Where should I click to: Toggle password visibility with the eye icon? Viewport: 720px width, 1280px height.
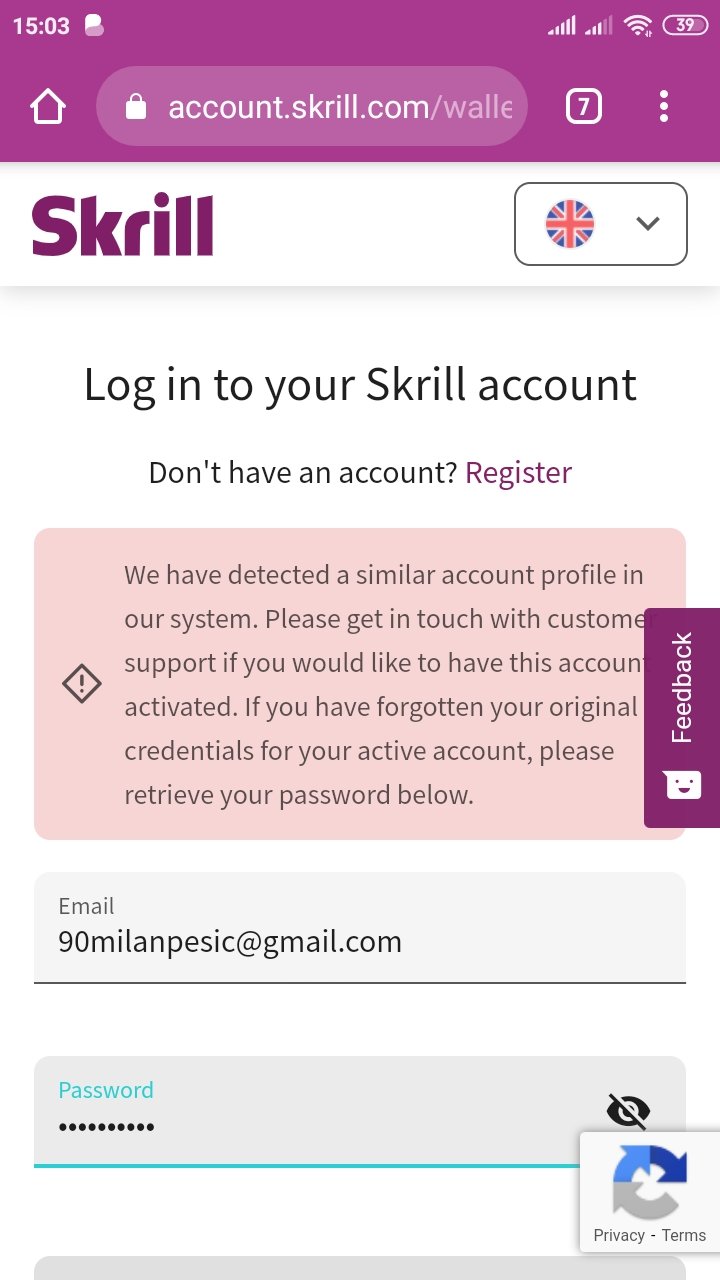coord(628,1110)
